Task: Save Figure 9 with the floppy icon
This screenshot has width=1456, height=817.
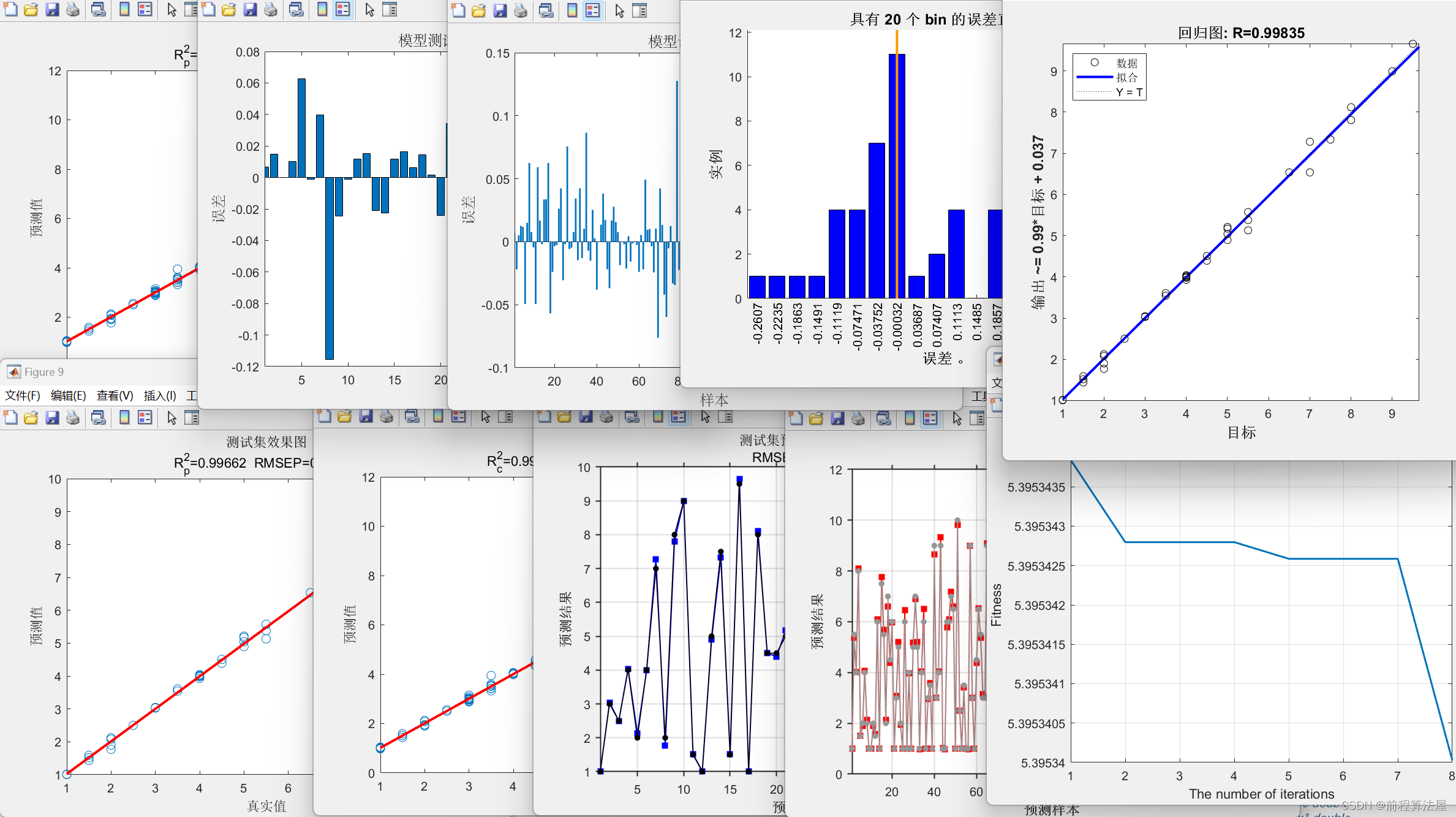Action: (x=52, y=418)
